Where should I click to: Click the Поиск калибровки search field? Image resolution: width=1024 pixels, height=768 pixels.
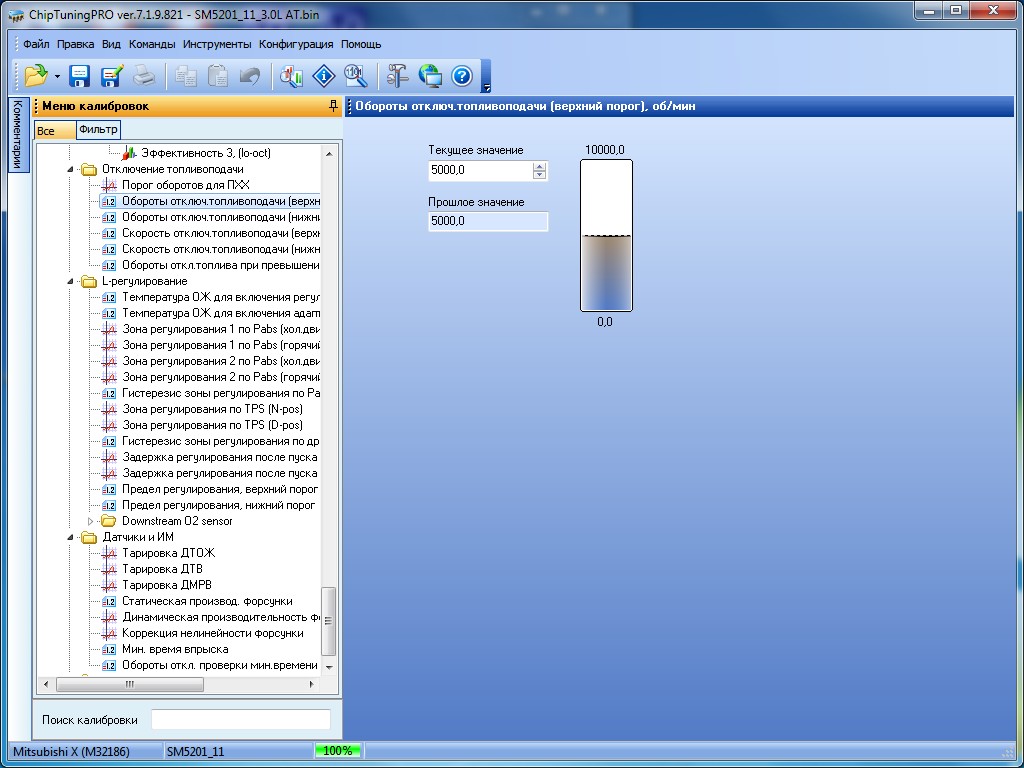coord(240,720)
